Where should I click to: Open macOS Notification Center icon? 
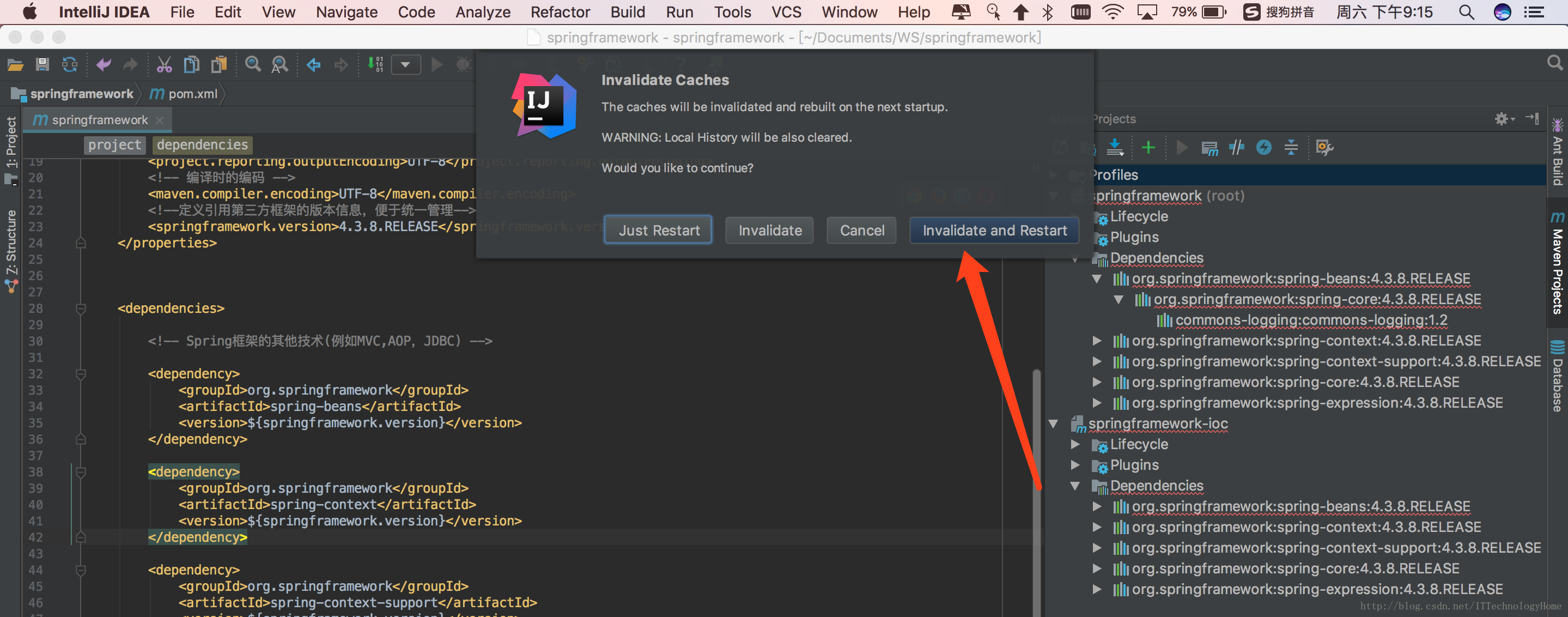(x=1534, y=12)
